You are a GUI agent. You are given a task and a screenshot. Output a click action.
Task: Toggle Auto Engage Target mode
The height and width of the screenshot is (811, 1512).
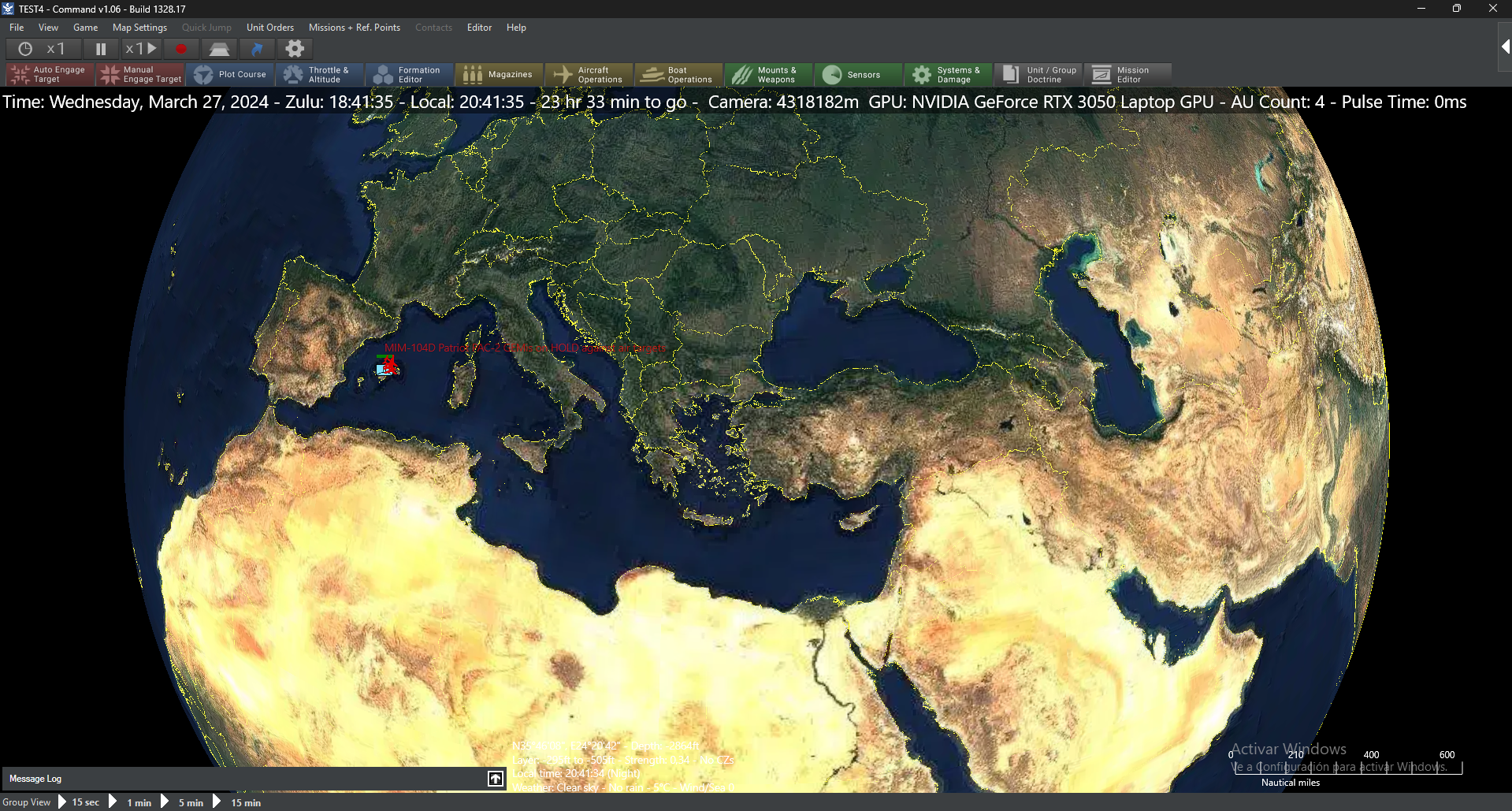50,75
